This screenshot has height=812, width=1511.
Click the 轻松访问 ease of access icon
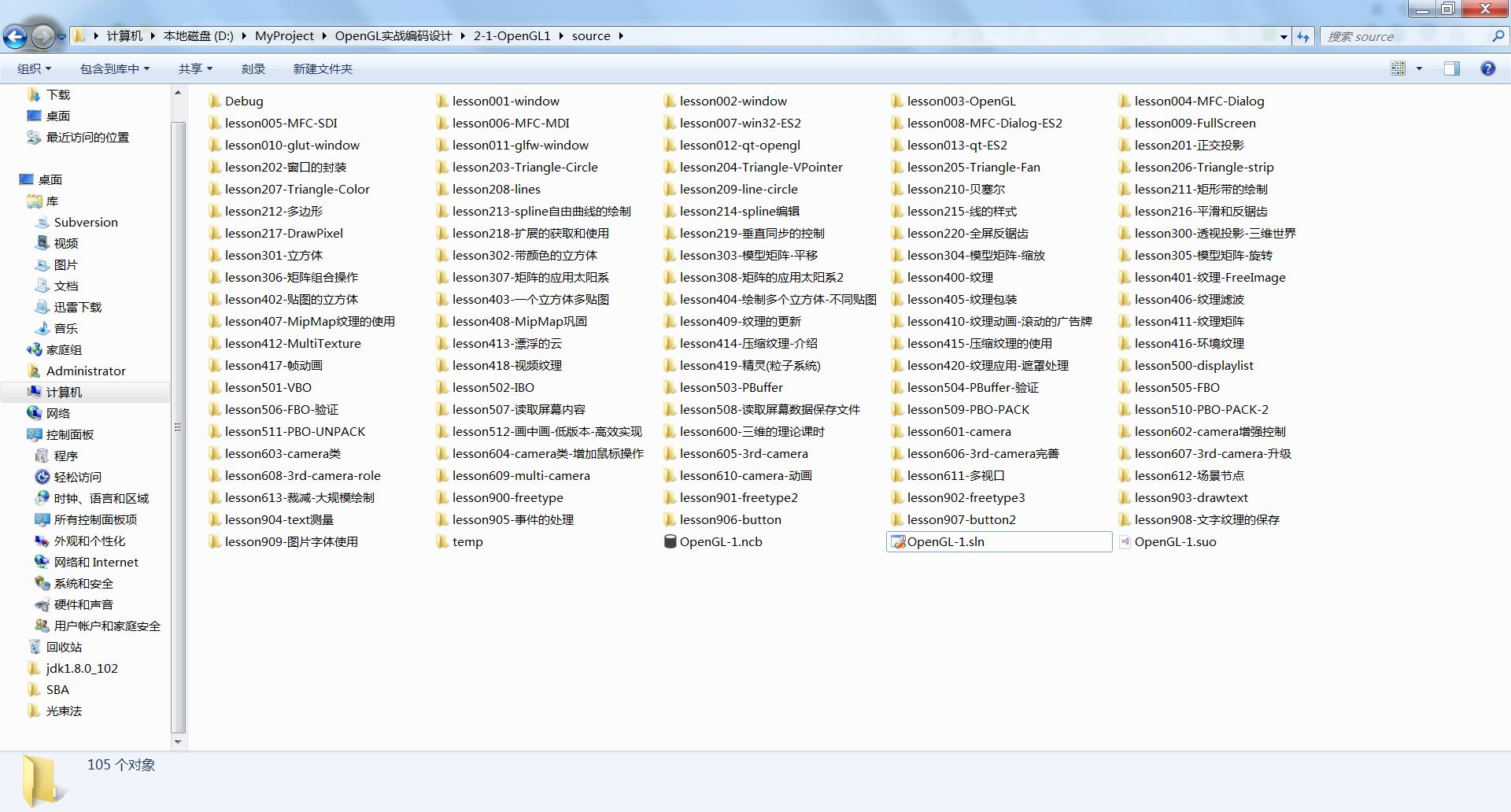pyautogui.click(x=42, y=477)
